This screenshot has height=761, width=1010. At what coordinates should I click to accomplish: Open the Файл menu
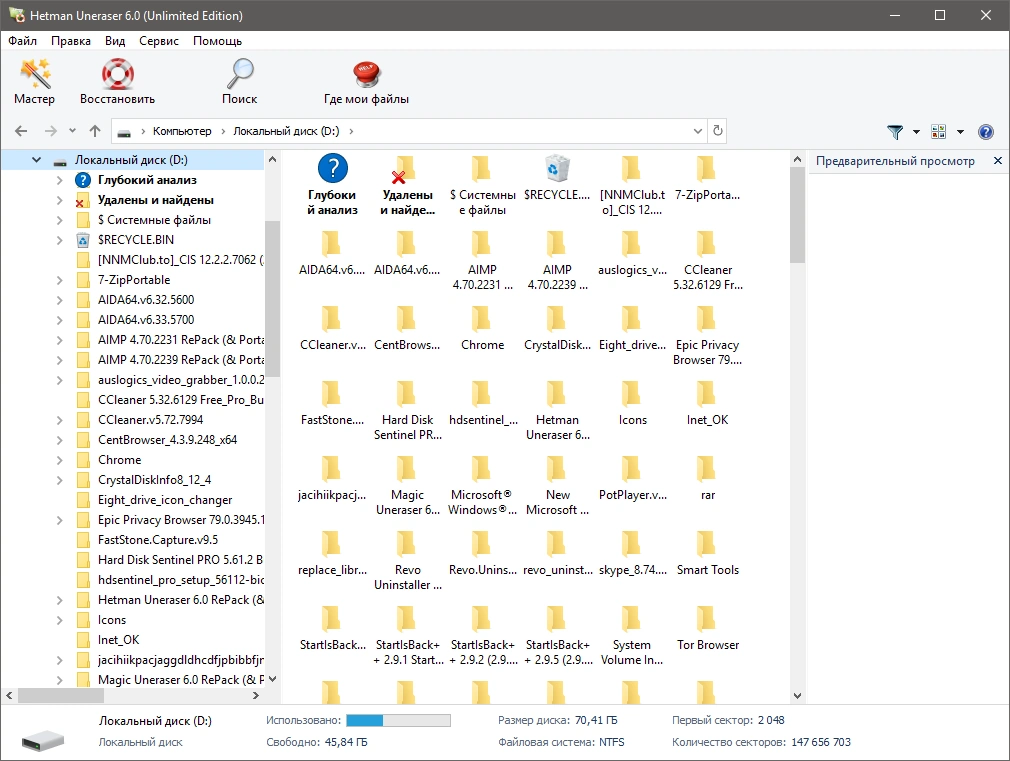[23, 41]
